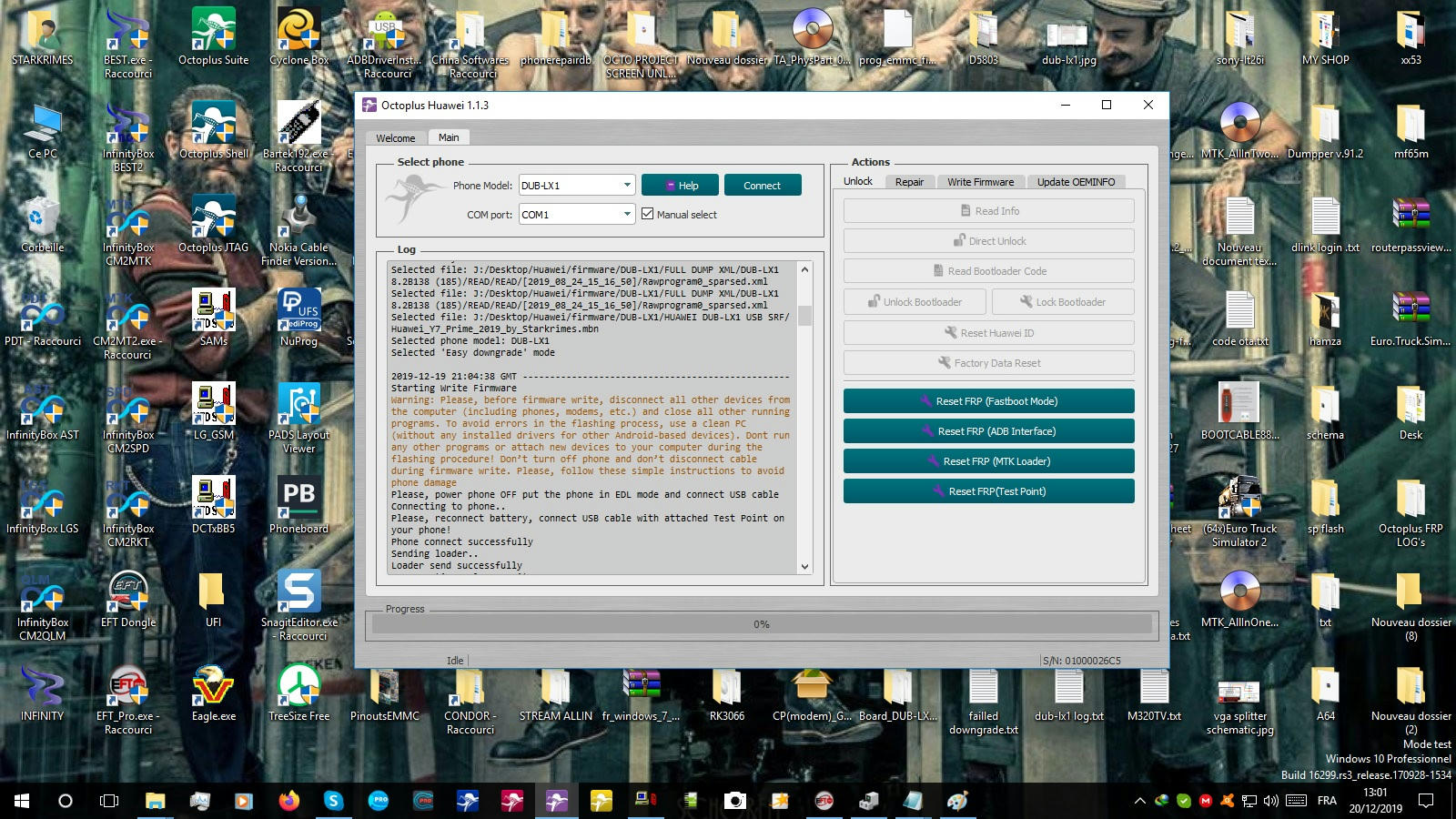Click the volume icon in system tray

1270,801
